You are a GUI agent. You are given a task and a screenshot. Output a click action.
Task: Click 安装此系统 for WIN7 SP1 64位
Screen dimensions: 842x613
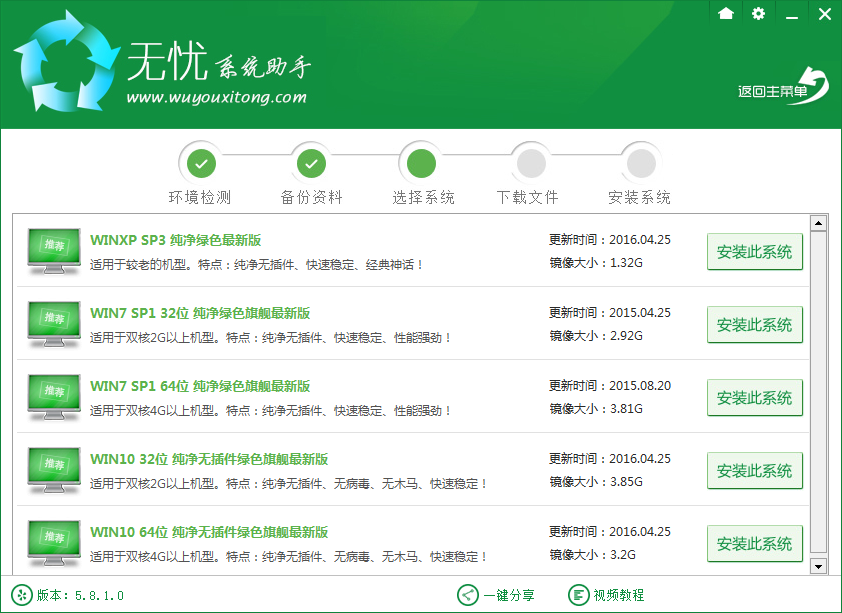[x=755, y=397]
